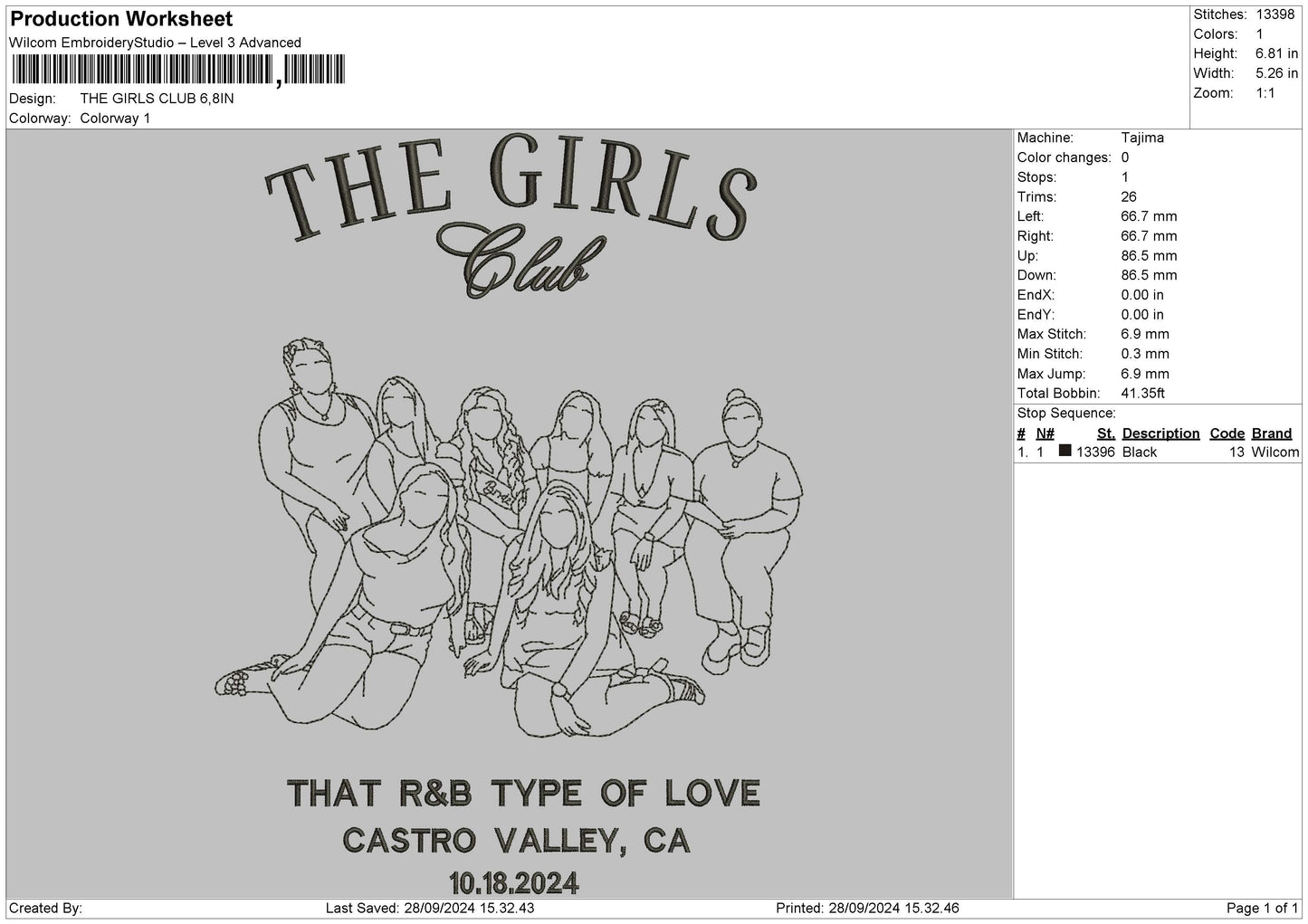Click the 'Production Worksheet' title
Screen dimensions: 1308x924
[x=121, y=19]
